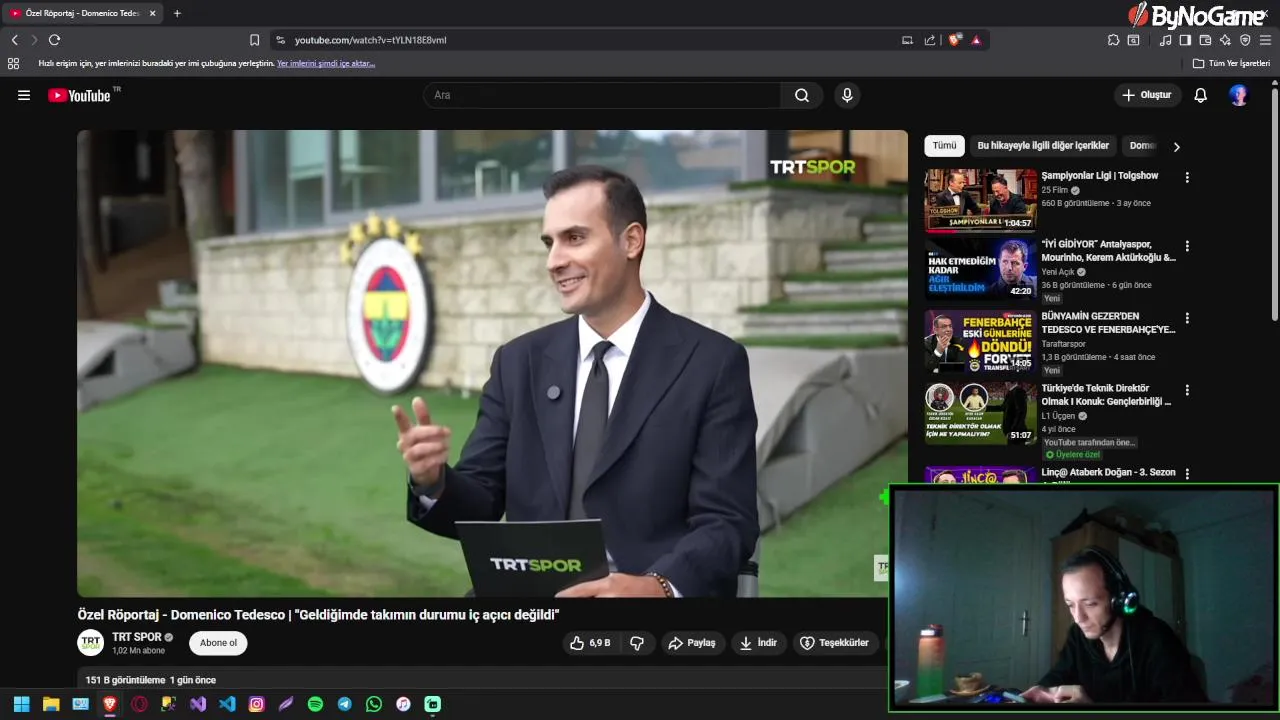Open Windows Start menu
The image size is (1280, 720).
[21, 704]
